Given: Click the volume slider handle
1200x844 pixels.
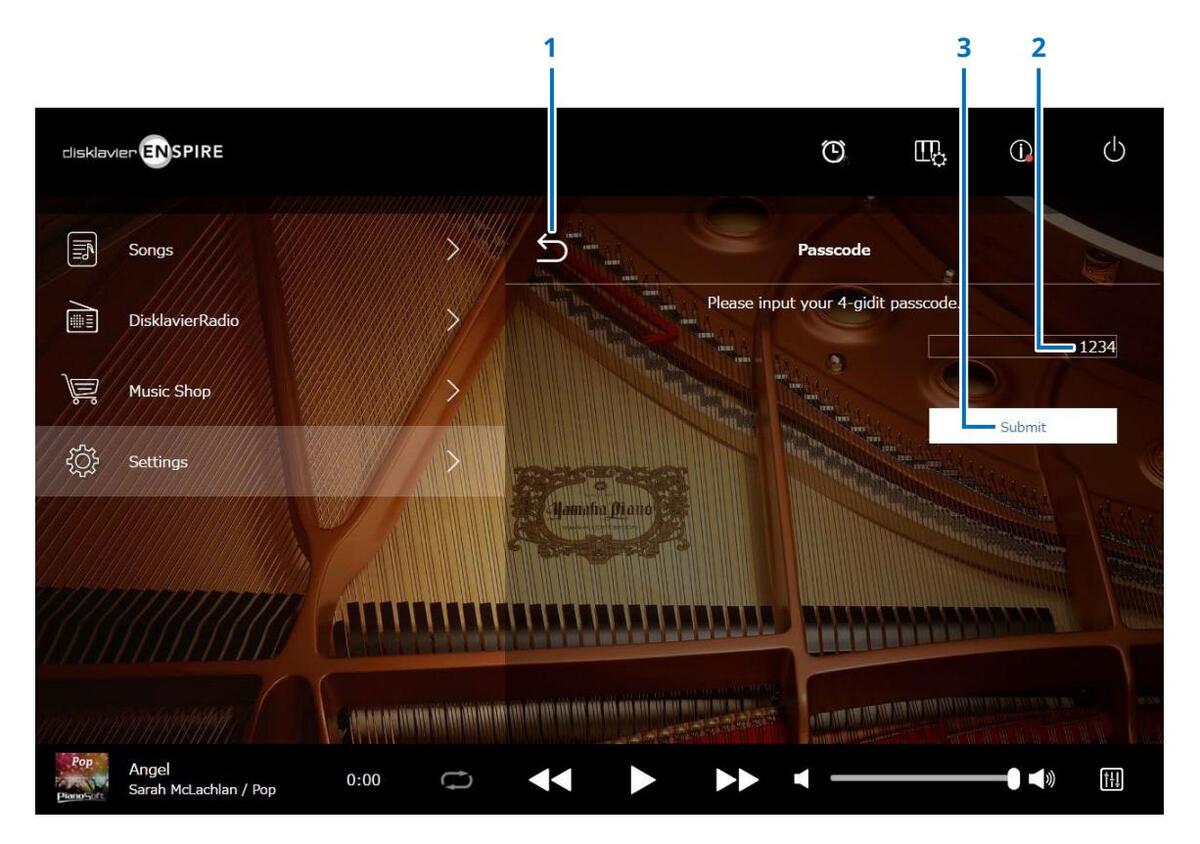Looking at the screenshot, I should [x=1013, y=780].
